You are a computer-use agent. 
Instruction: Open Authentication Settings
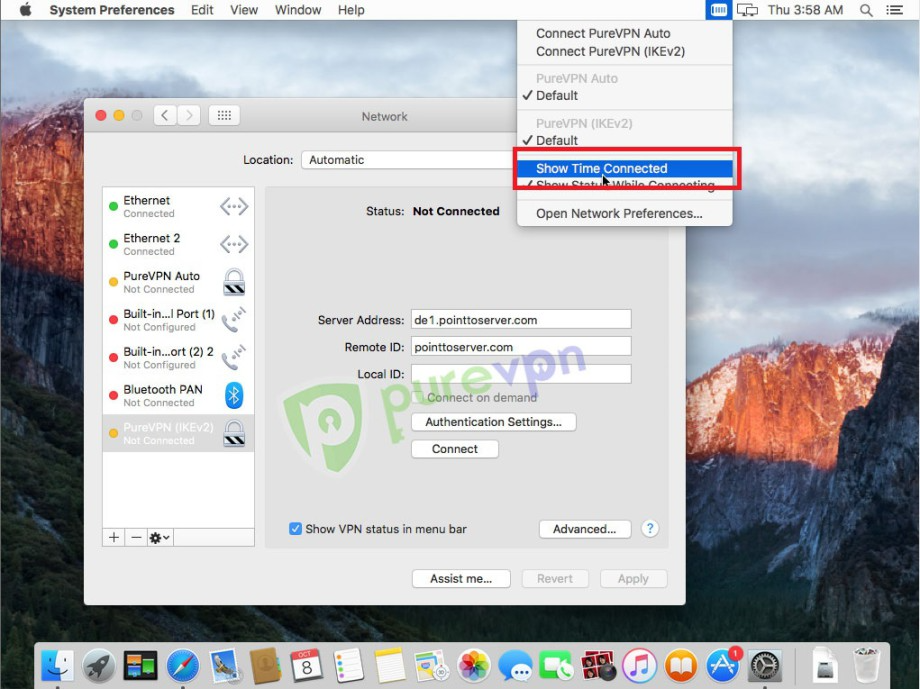coord(493,422)
